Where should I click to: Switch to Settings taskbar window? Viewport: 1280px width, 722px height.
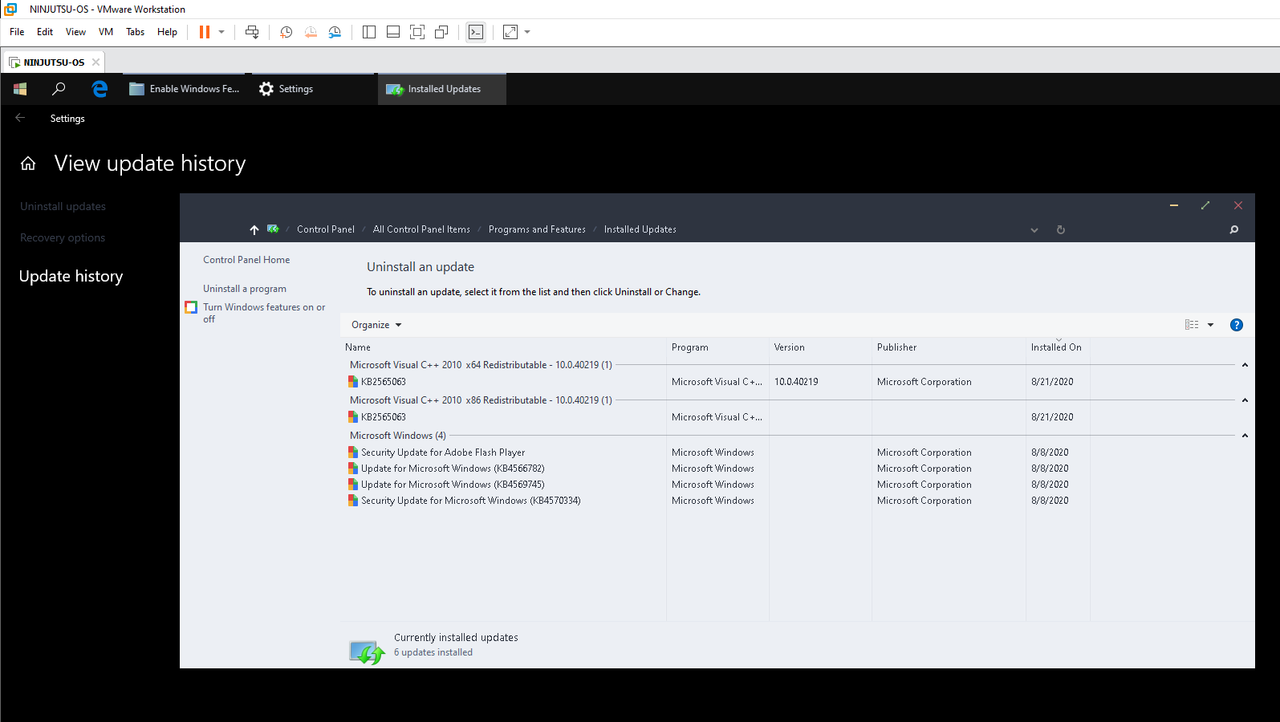[x=312, y=89]
